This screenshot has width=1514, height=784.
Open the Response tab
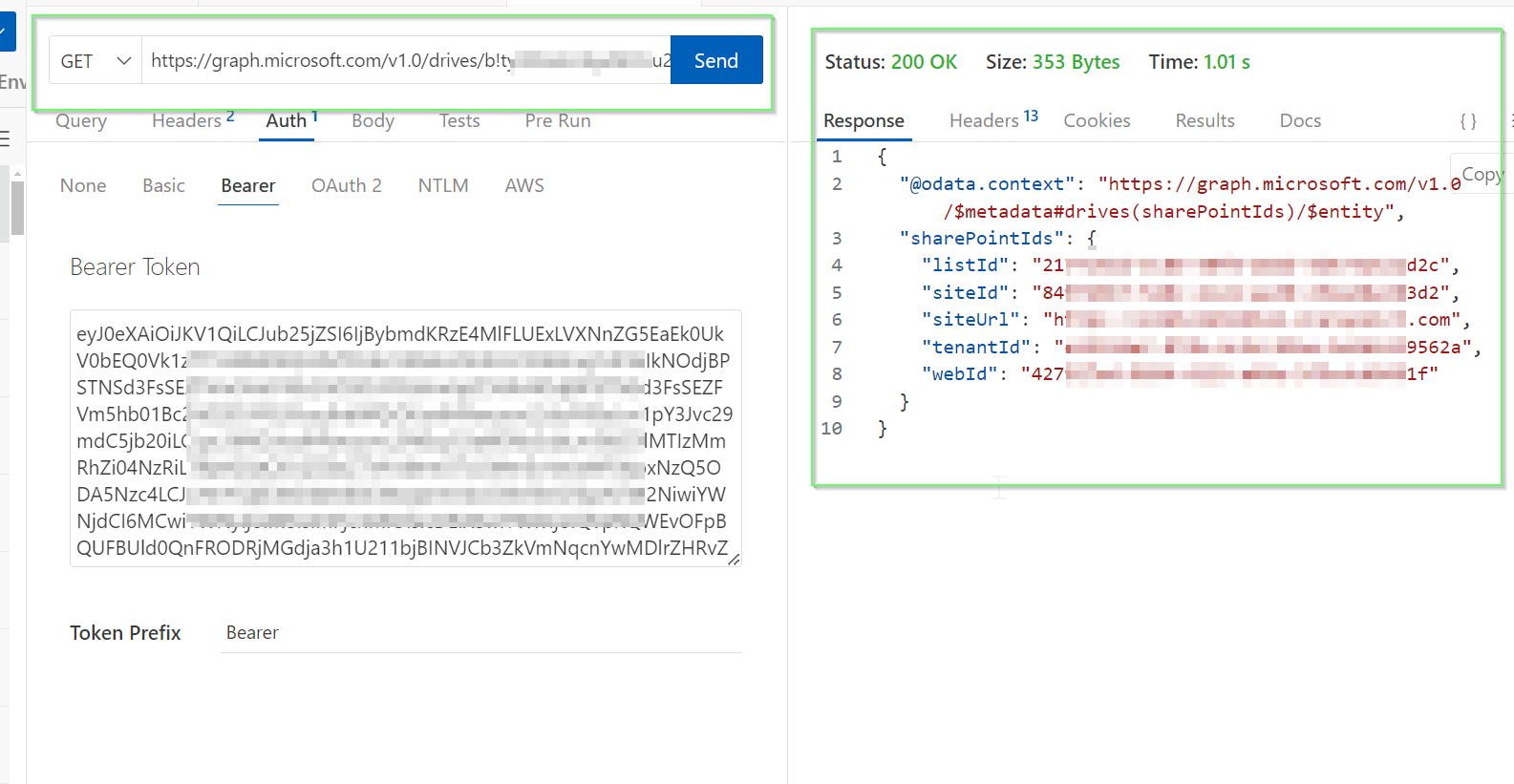point(864,121)
